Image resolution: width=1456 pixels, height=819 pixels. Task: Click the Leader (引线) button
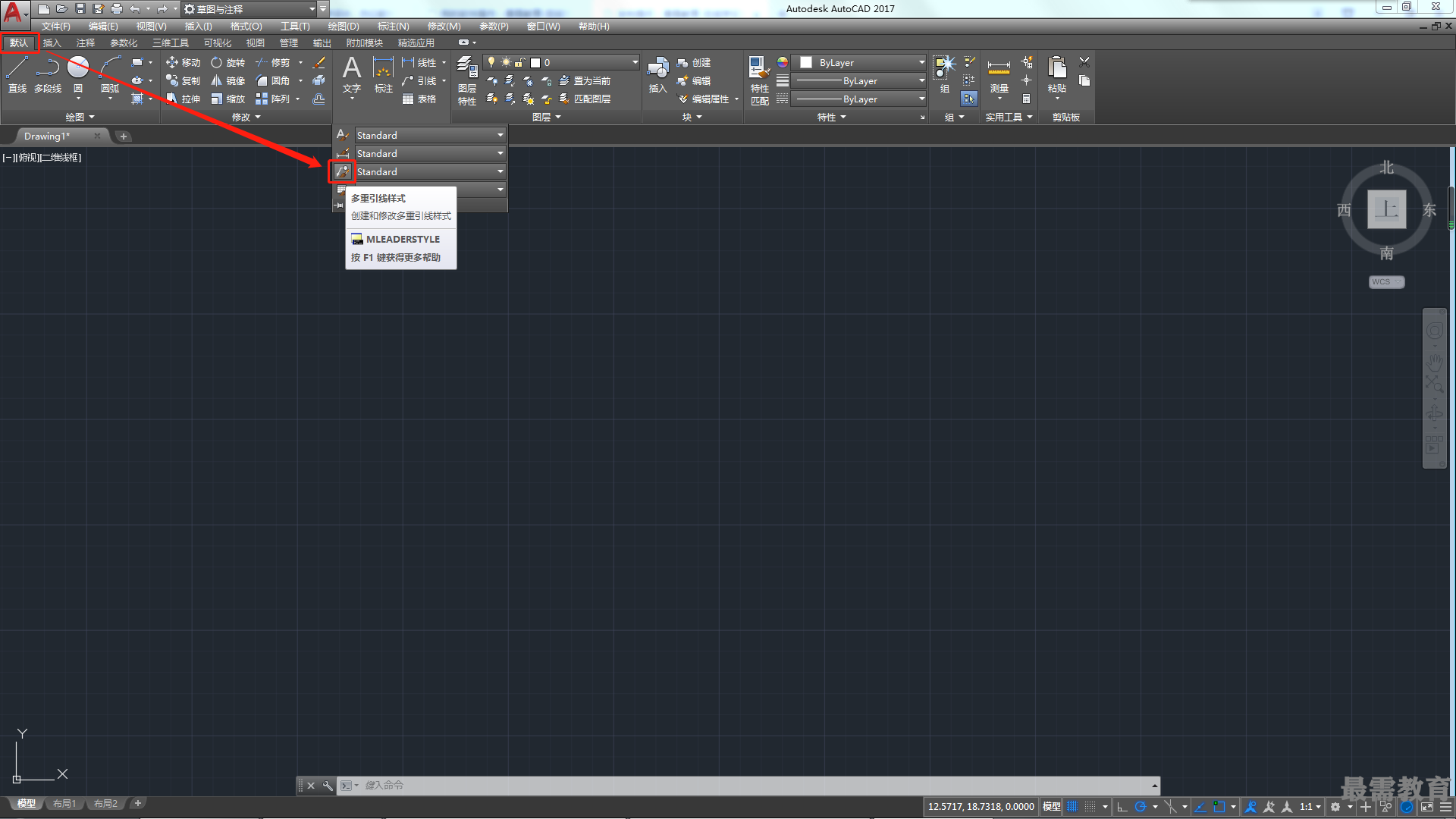tap(419, 80)
